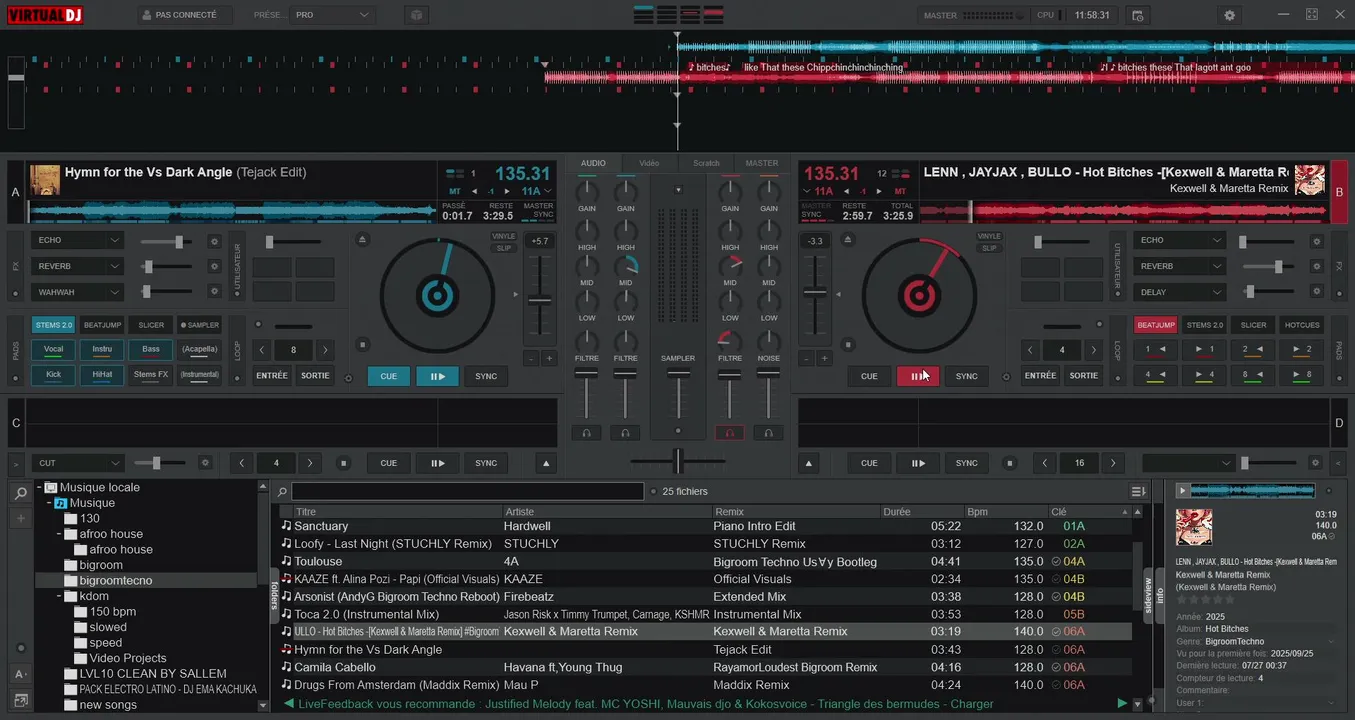Click the PAS CONNECTÉ login button

(185, 15)
